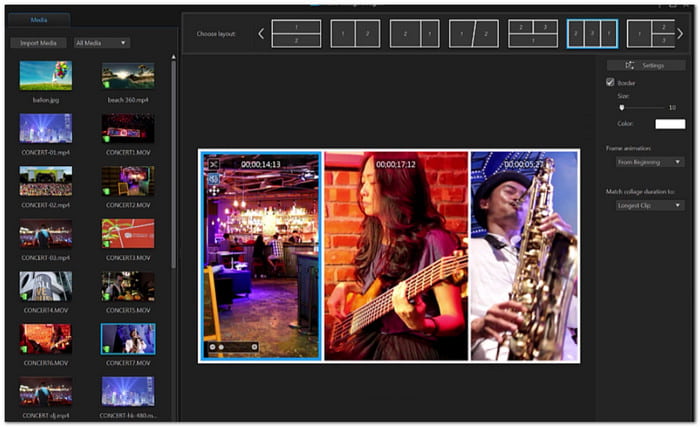Click the Frame animation label
The image size is (700, 427).
point(628,148)
